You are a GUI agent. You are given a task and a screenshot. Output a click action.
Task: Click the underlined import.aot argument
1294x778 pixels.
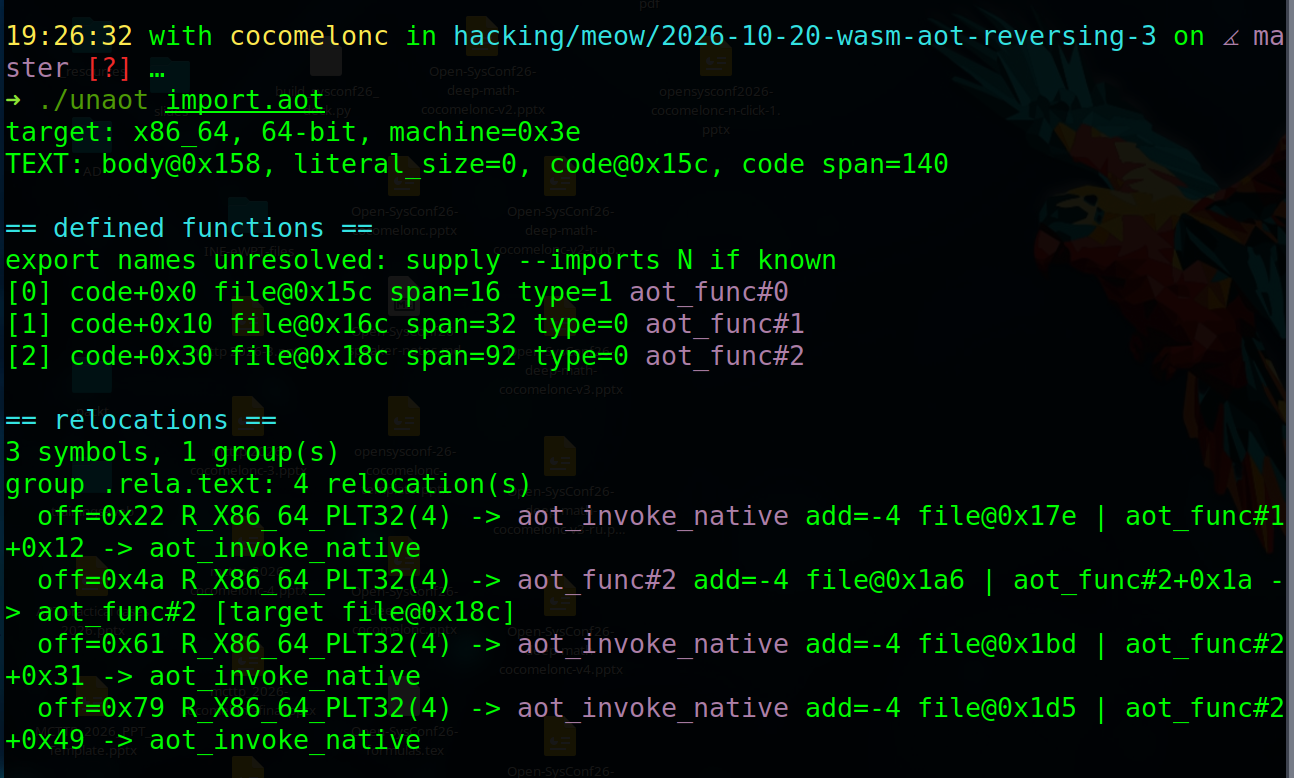coord(245,100)
